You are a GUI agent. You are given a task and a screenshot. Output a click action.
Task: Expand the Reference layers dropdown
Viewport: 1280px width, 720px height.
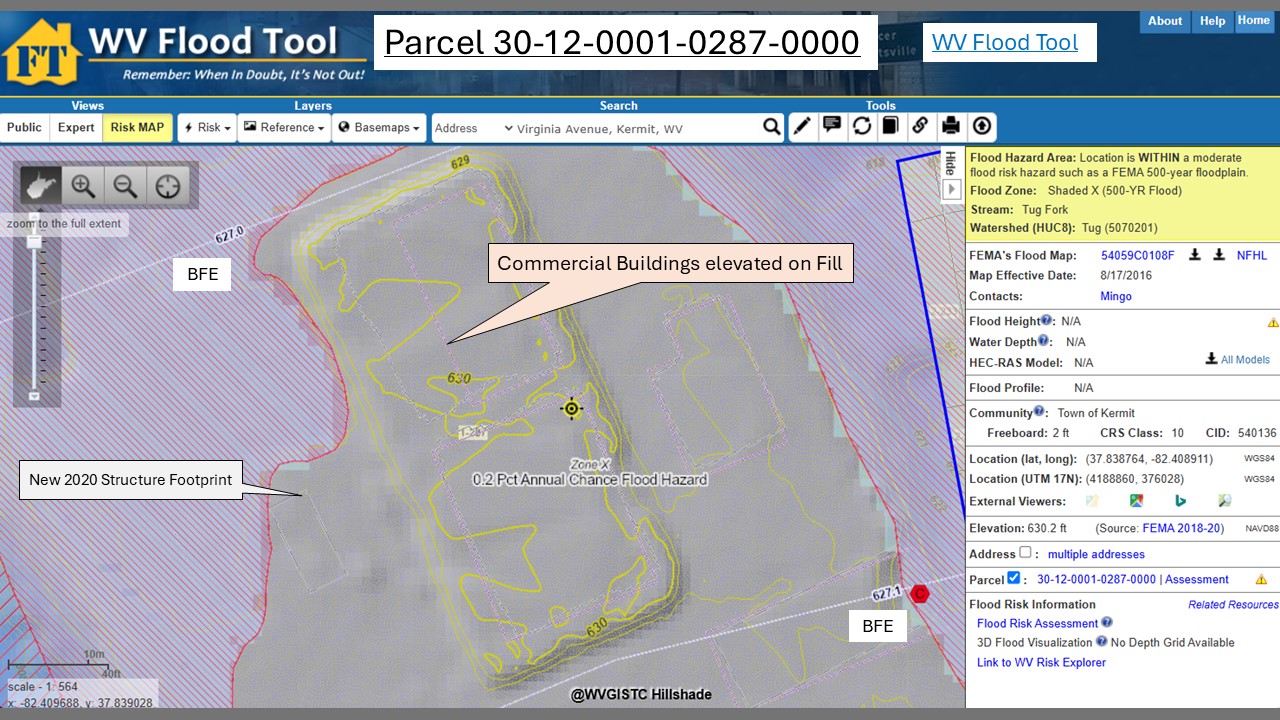click(x=284, y=128)
